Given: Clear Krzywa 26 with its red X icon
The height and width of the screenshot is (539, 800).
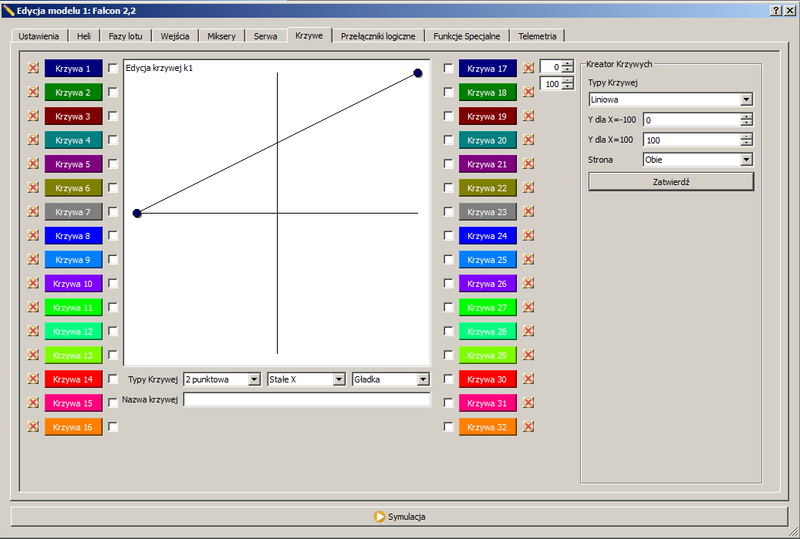Looking at the screenshot, I should [529, 283].
